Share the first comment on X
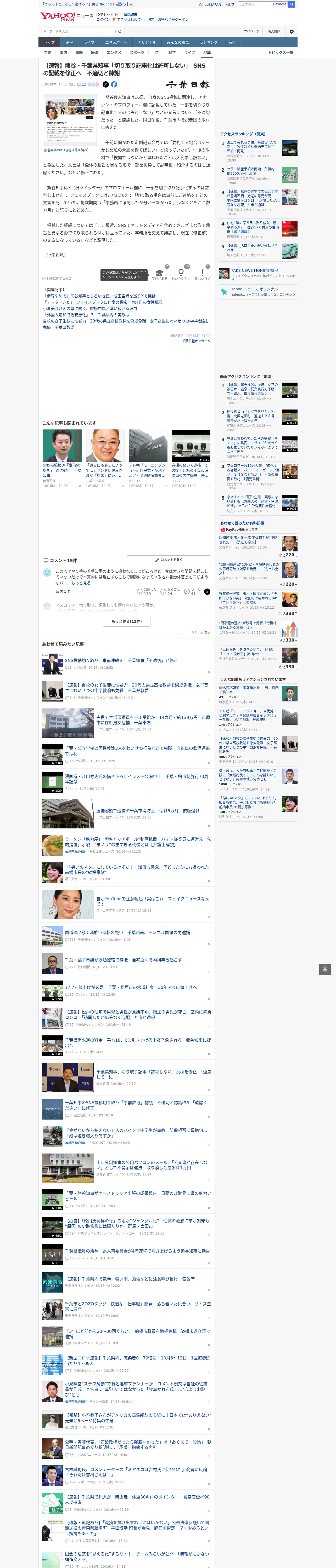336x1568 pixels. point(207,592)
